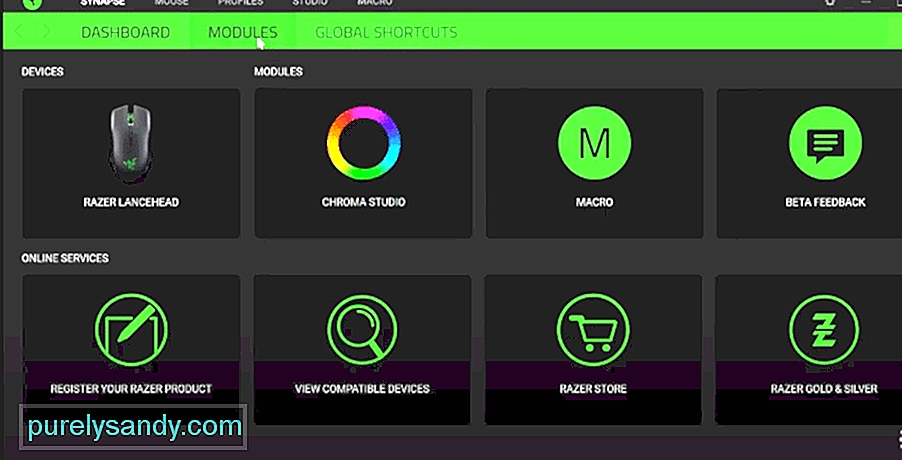Go back with the left arrow
This screenshot has width=902, height=460.
[x=19, y=32]
